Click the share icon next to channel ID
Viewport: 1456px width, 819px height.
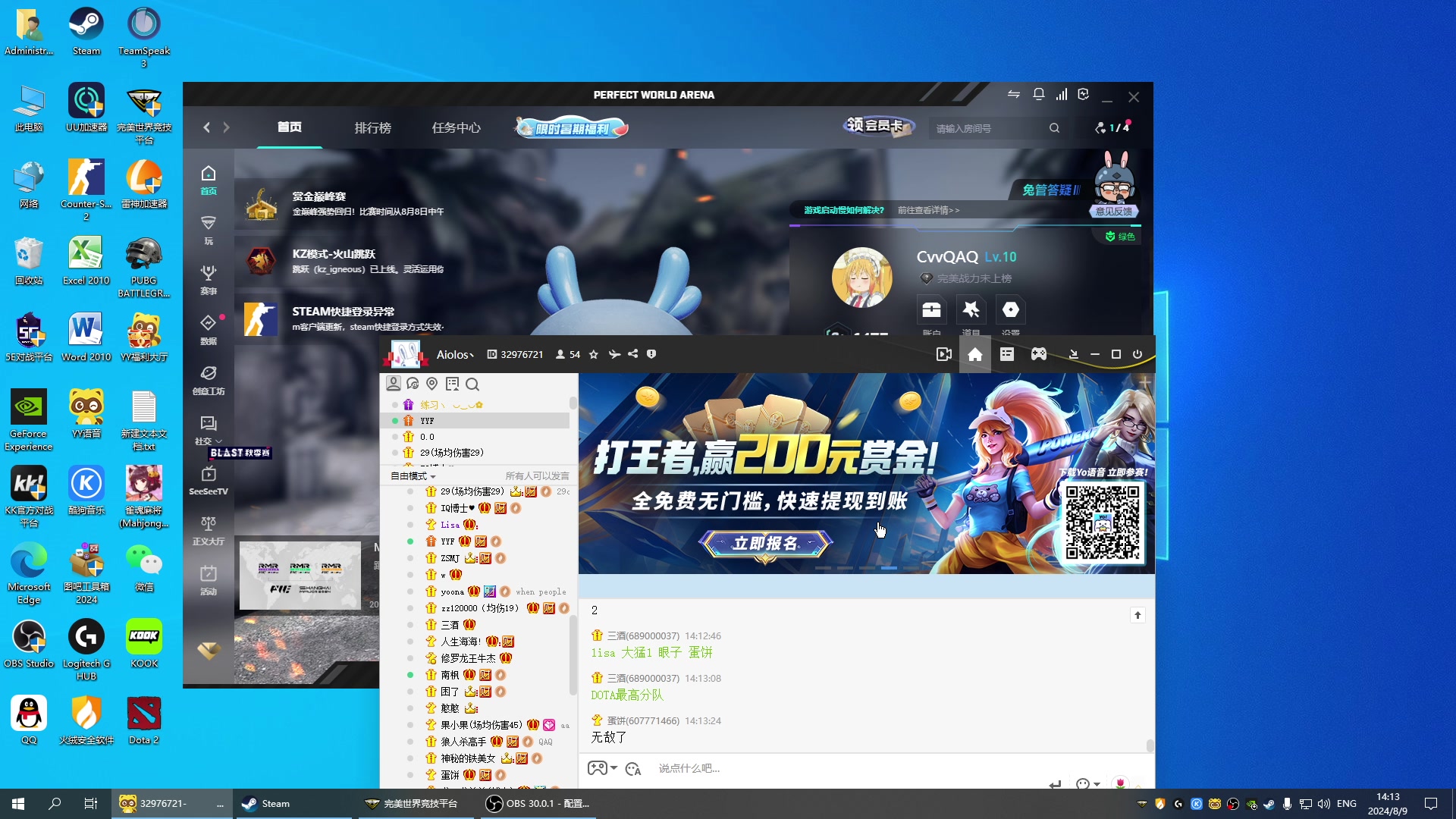coord(632,354)
